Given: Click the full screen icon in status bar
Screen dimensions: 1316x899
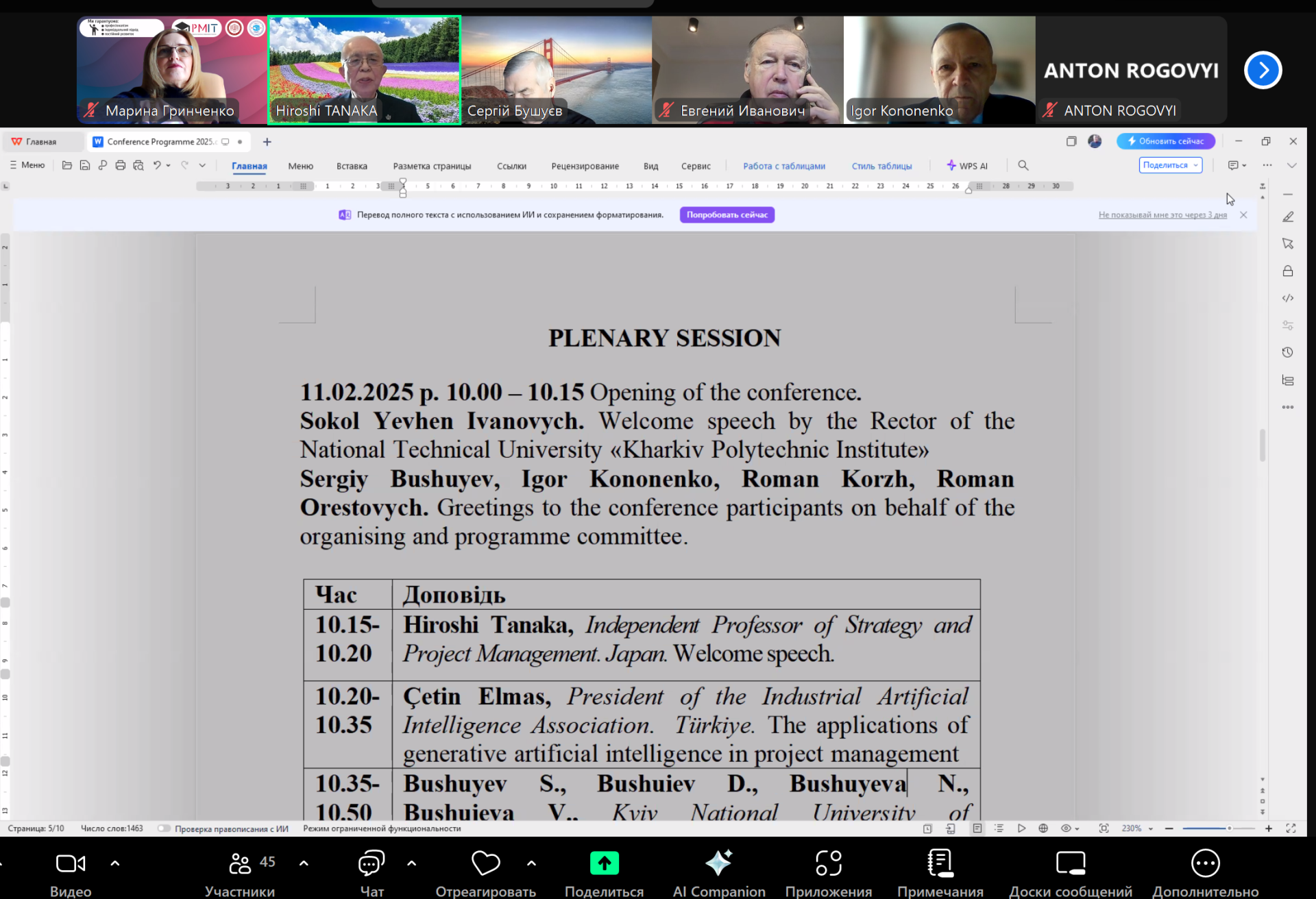Looking at the screenshot, I should 1291,828.
